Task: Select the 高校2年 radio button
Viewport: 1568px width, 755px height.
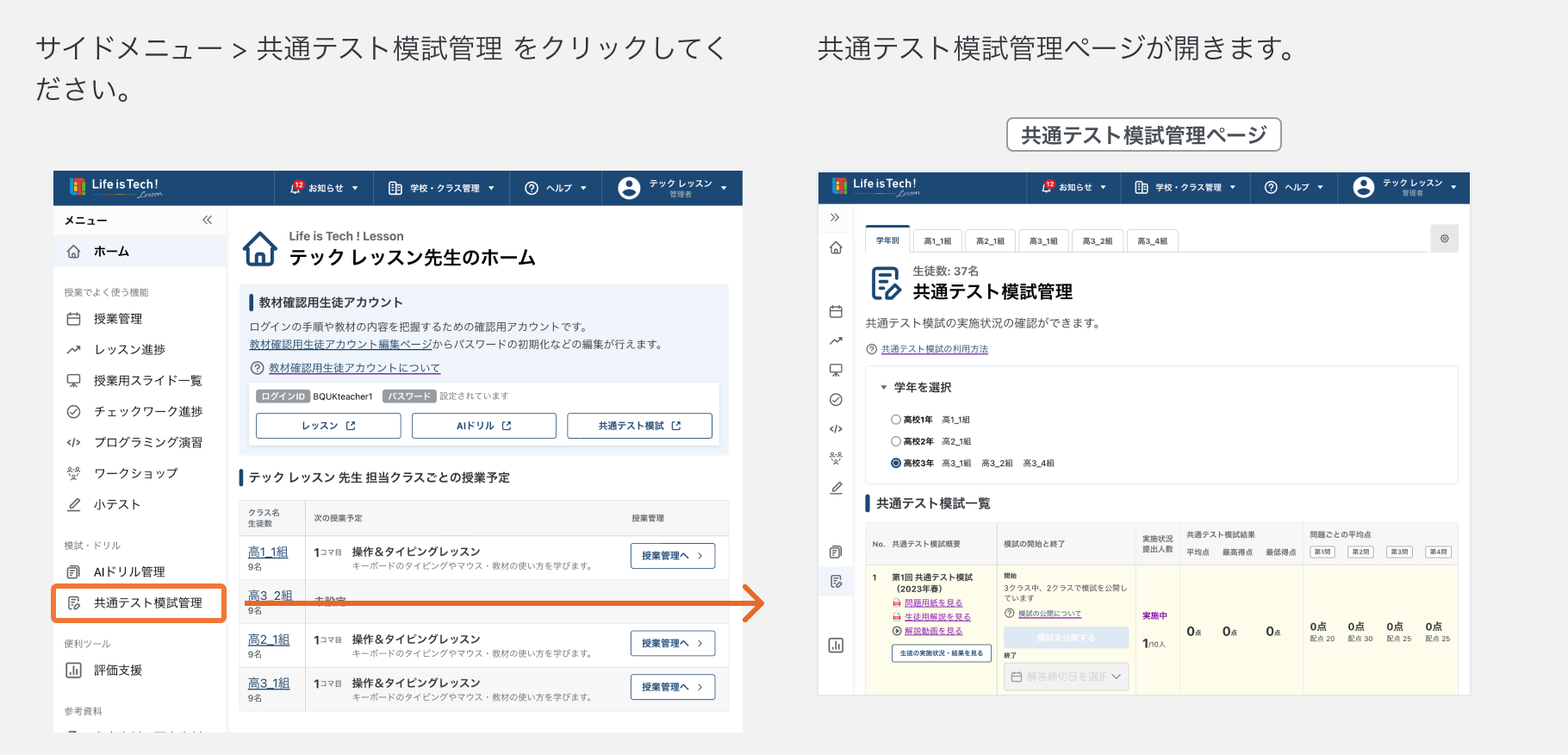Action: (x=896, y=441)
